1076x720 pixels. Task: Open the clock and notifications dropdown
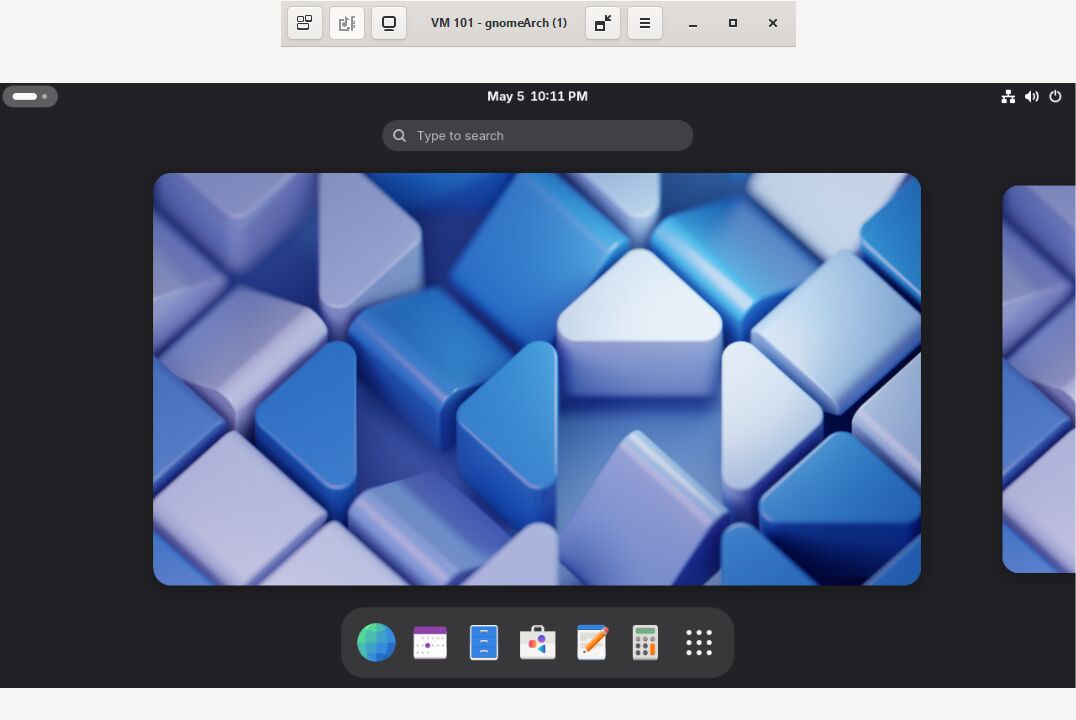(537, 96)
